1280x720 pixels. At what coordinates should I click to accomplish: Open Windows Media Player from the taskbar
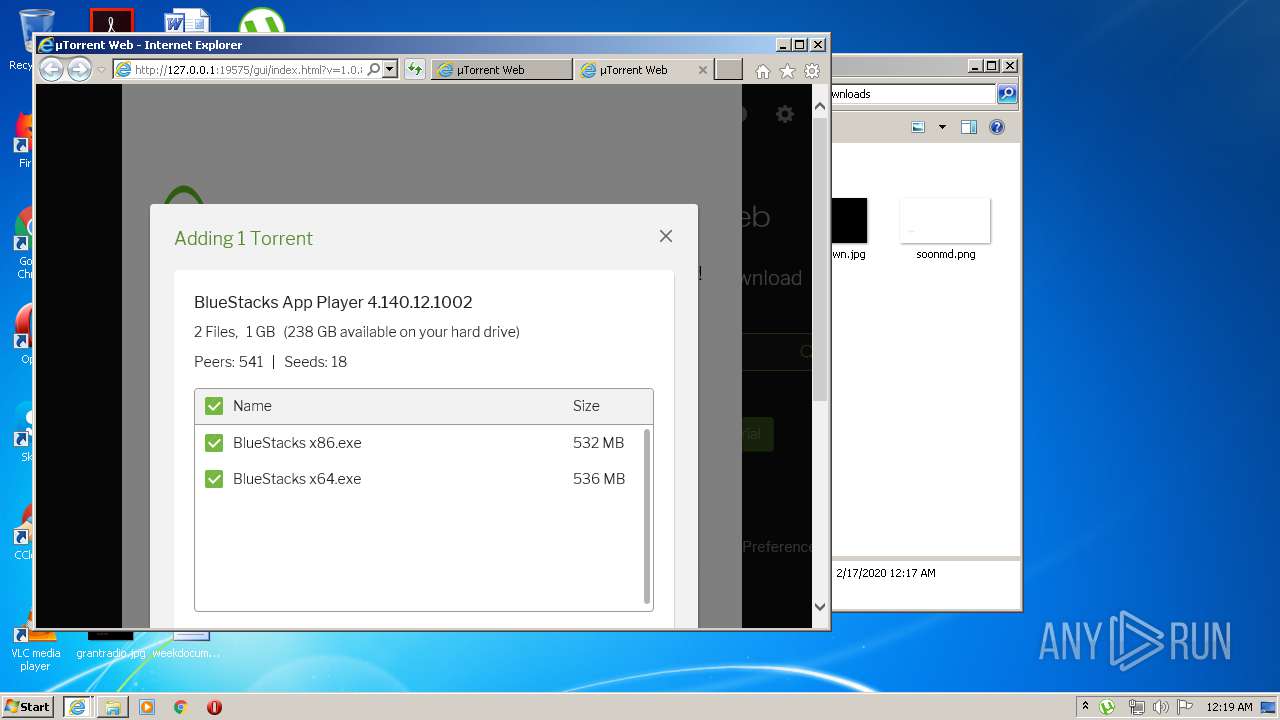coord(147,706)
